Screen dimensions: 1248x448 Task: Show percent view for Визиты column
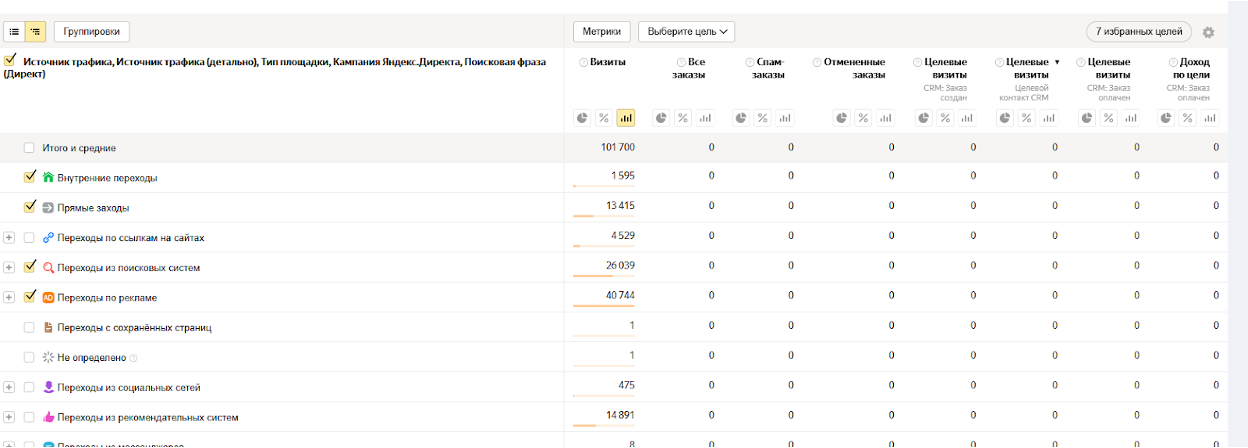tap(604, 118)
